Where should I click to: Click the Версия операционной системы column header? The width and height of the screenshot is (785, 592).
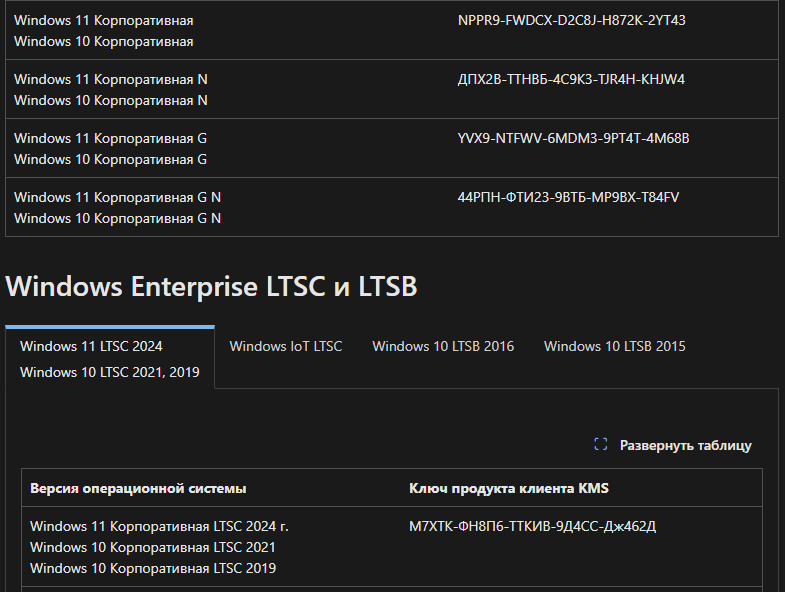pyautogui.click(x=138, y=488)
